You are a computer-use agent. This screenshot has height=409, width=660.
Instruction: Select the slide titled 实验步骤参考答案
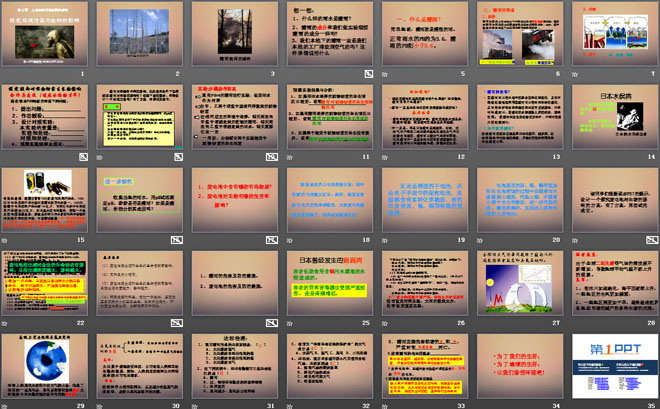pyautogui.click(x=235, y=117)
